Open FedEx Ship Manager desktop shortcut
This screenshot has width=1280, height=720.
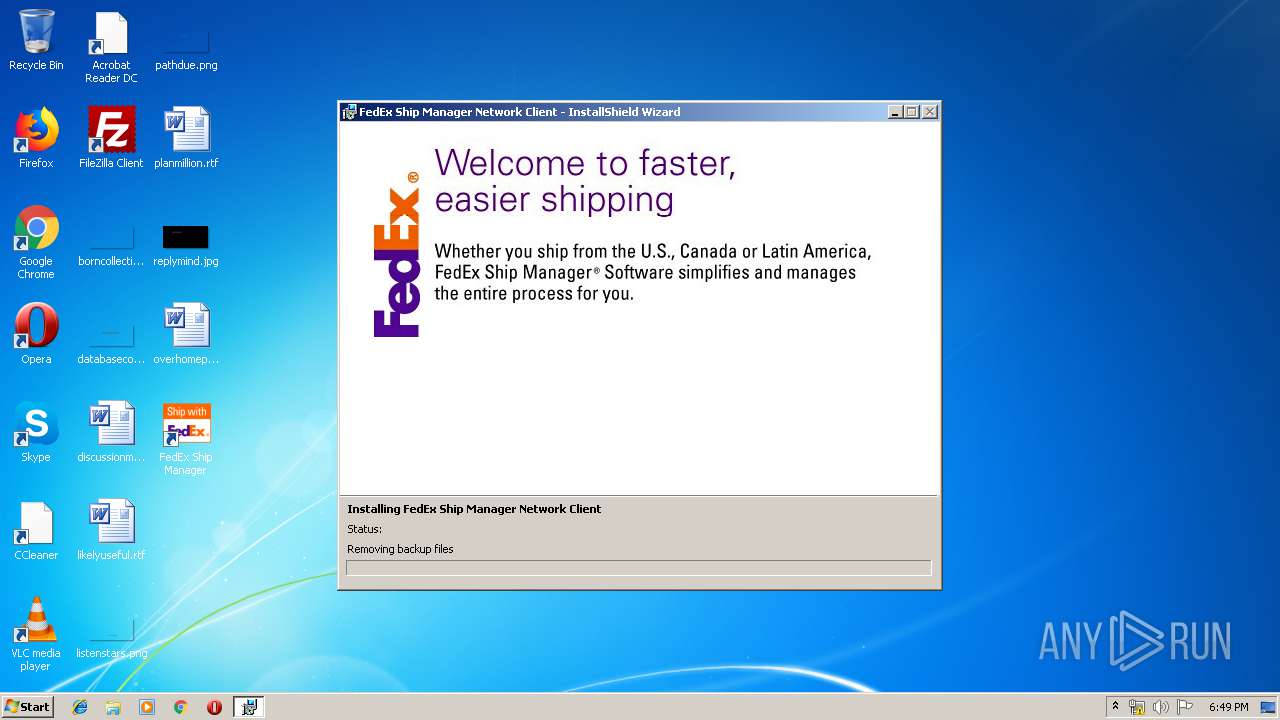click(x=186, y=438)
